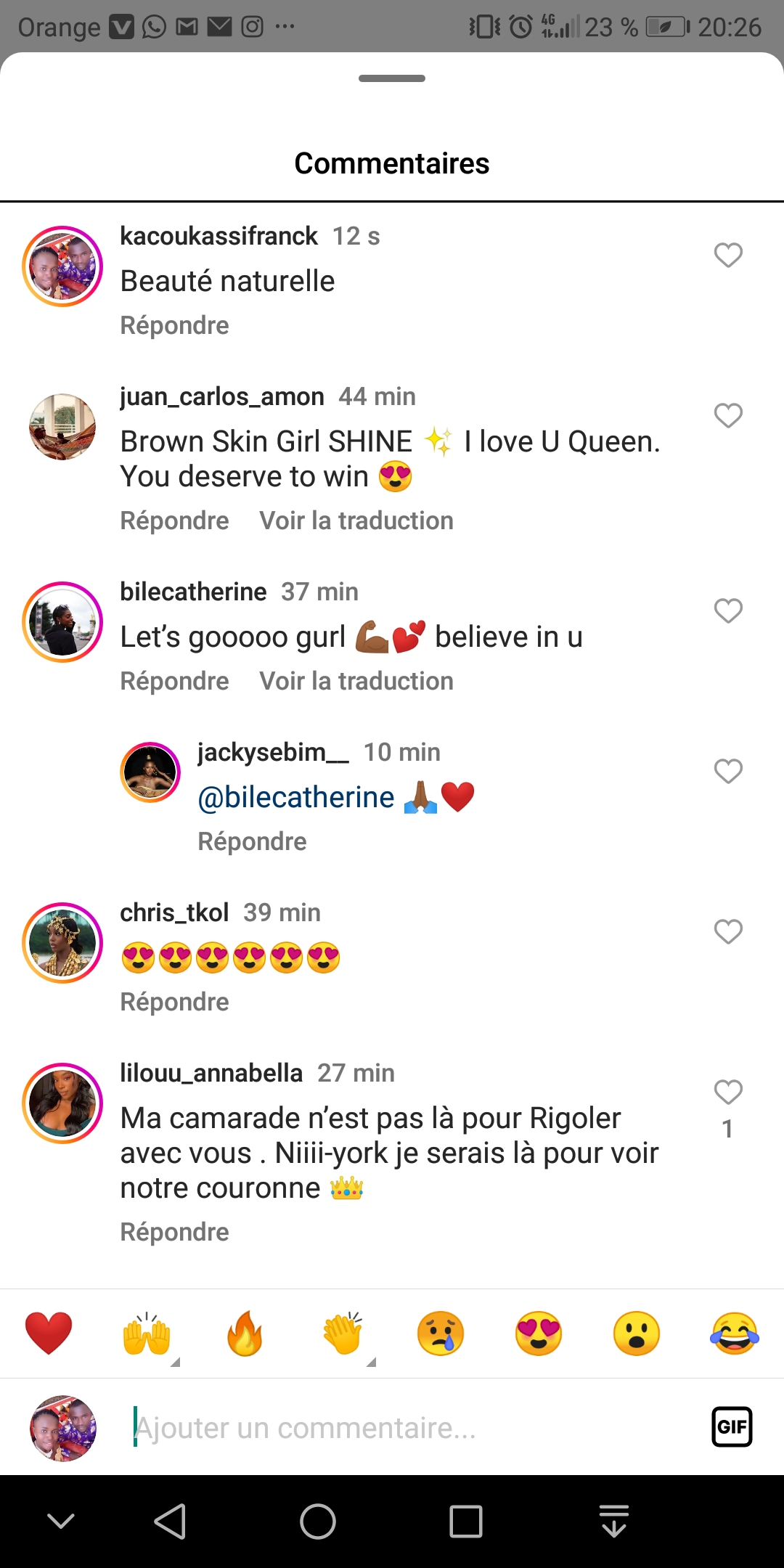Open chris_tkol's profile picture
This screenshot has width=784, height=1568.
coord(62,943)
